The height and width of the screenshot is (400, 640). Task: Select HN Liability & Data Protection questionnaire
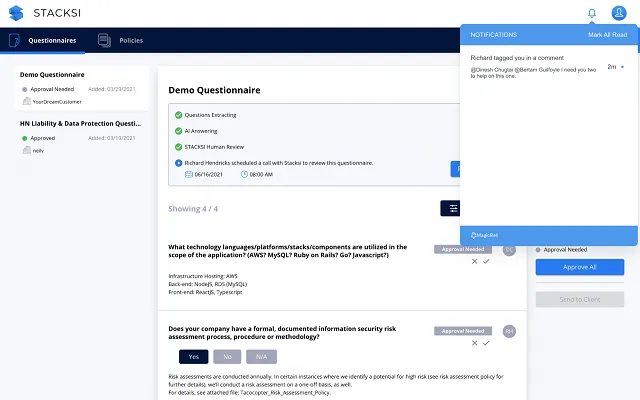(x=82, y=137)
